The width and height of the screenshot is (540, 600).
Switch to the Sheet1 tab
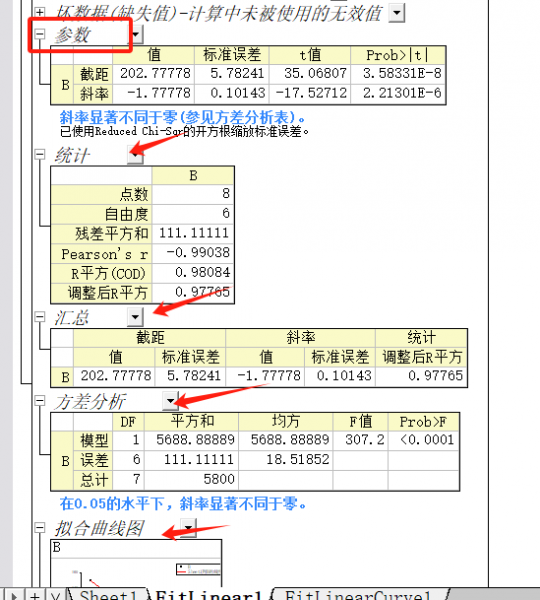108,595
